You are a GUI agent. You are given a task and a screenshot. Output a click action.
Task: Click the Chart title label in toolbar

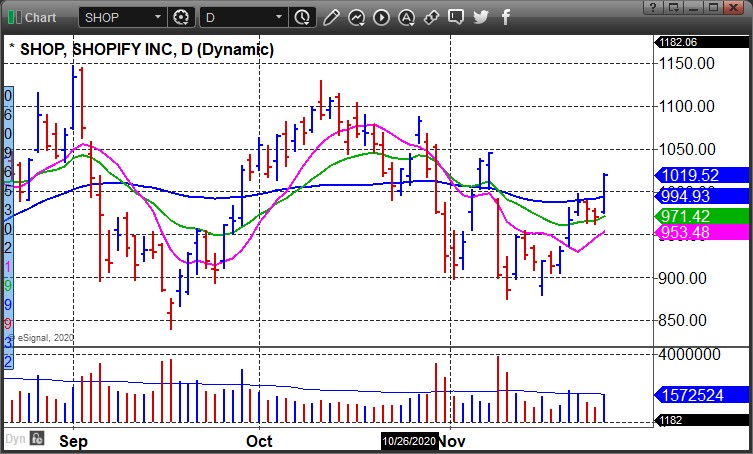coord(40,18)
